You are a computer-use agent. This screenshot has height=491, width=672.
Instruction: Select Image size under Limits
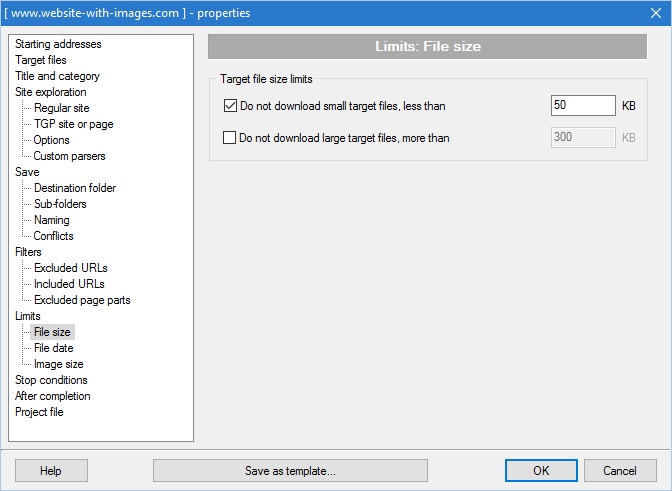[59, 364]
